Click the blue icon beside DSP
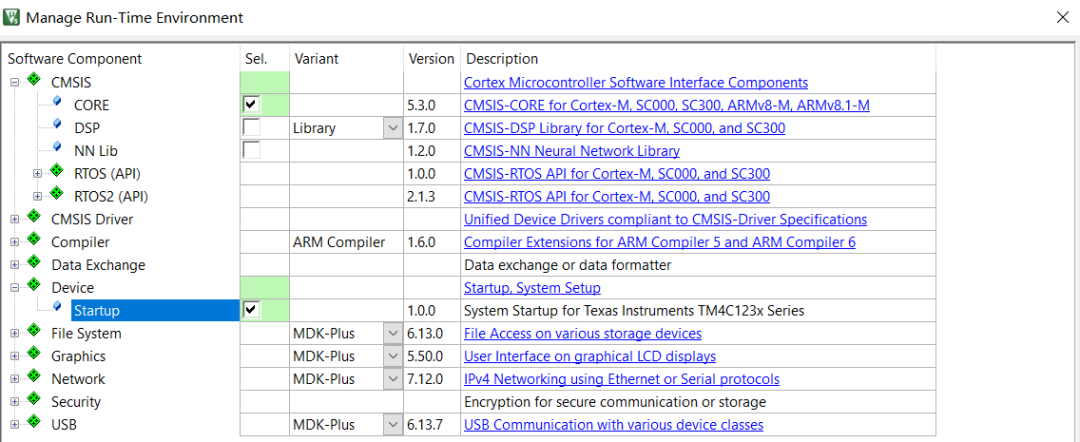This screenshot has height=442, width=1080. tap(57, 126)
